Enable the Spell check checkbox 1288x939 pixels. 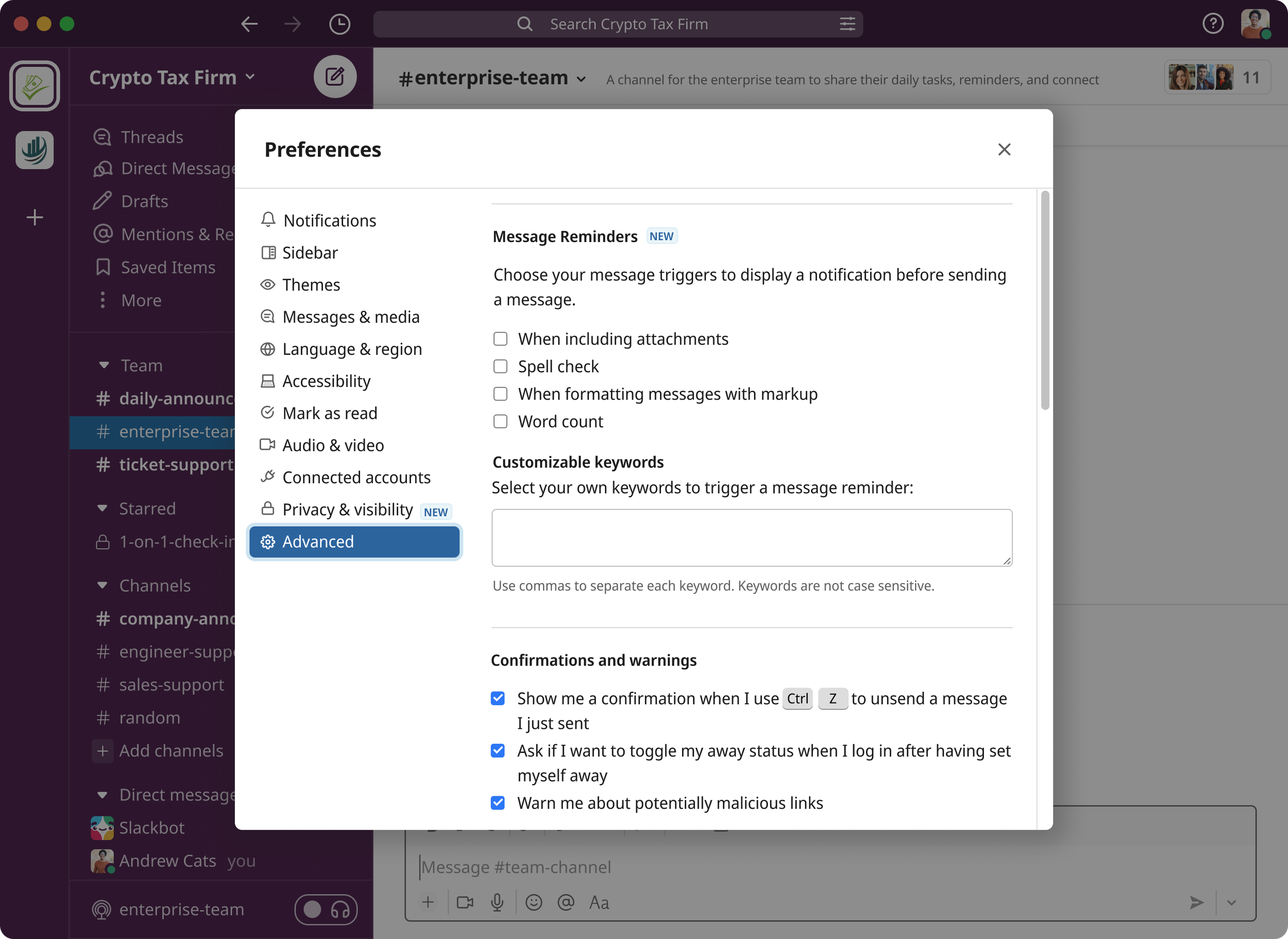(x=500, y=367)
